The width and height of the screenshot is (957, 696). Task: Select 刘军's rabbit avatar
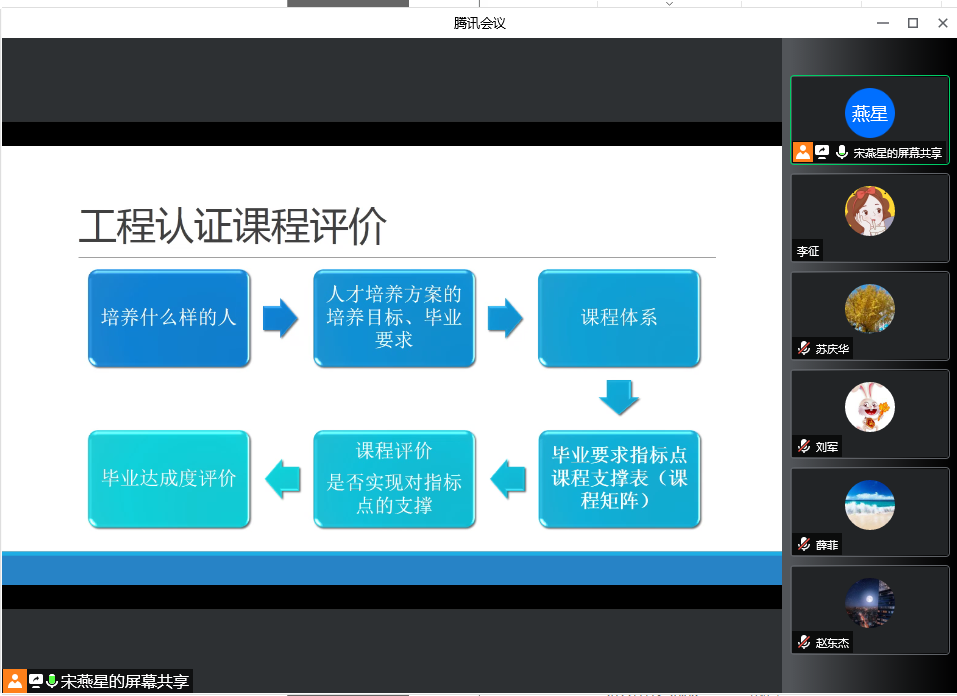tap(869, 407)
